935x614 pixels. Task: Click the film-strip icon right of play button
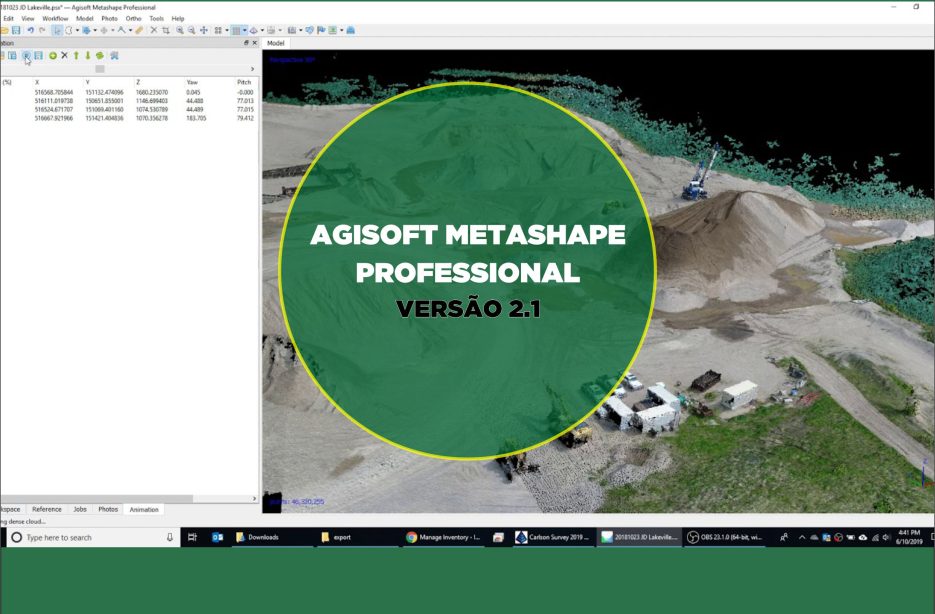click(38, 55)
